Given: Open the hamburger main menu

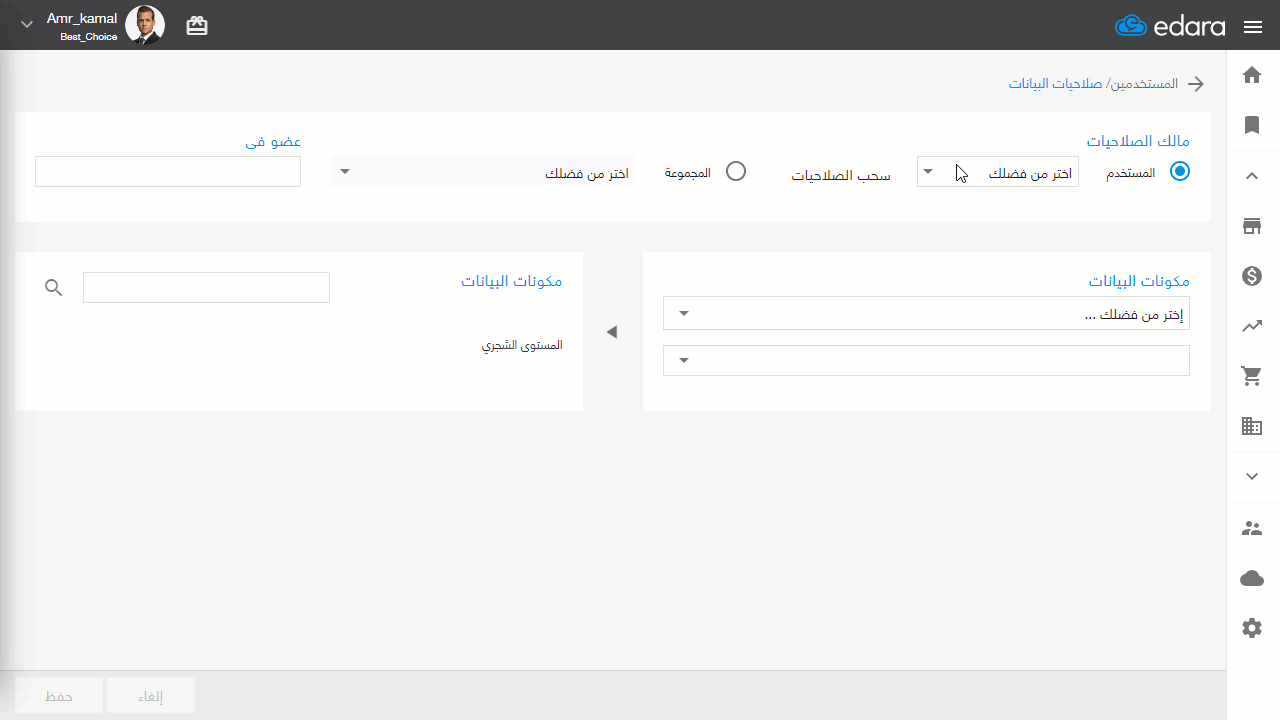Looking at the screenshot, I should [x=1253, y=27].
